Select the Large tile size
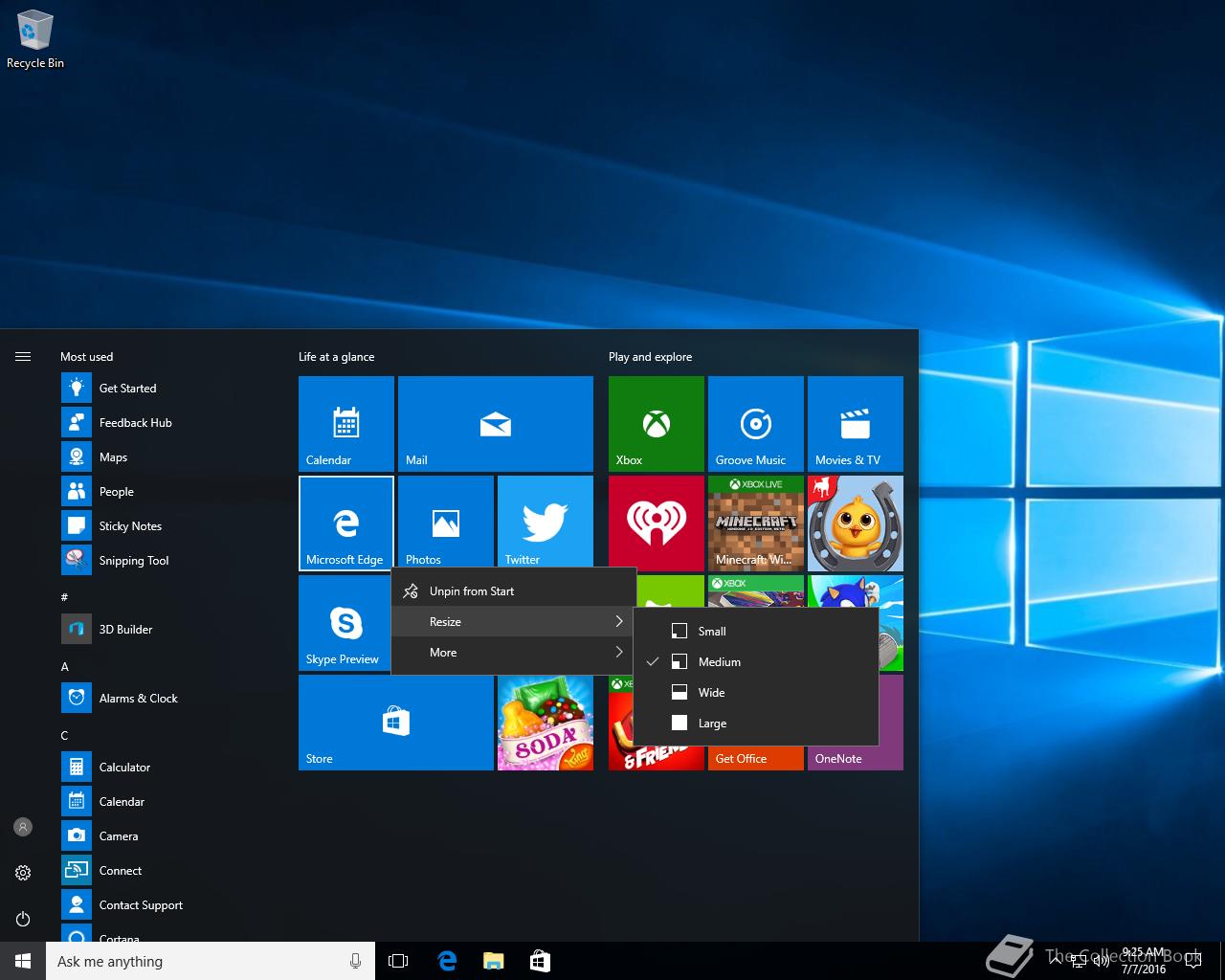Screen dimensions: 1225x980 756,723
